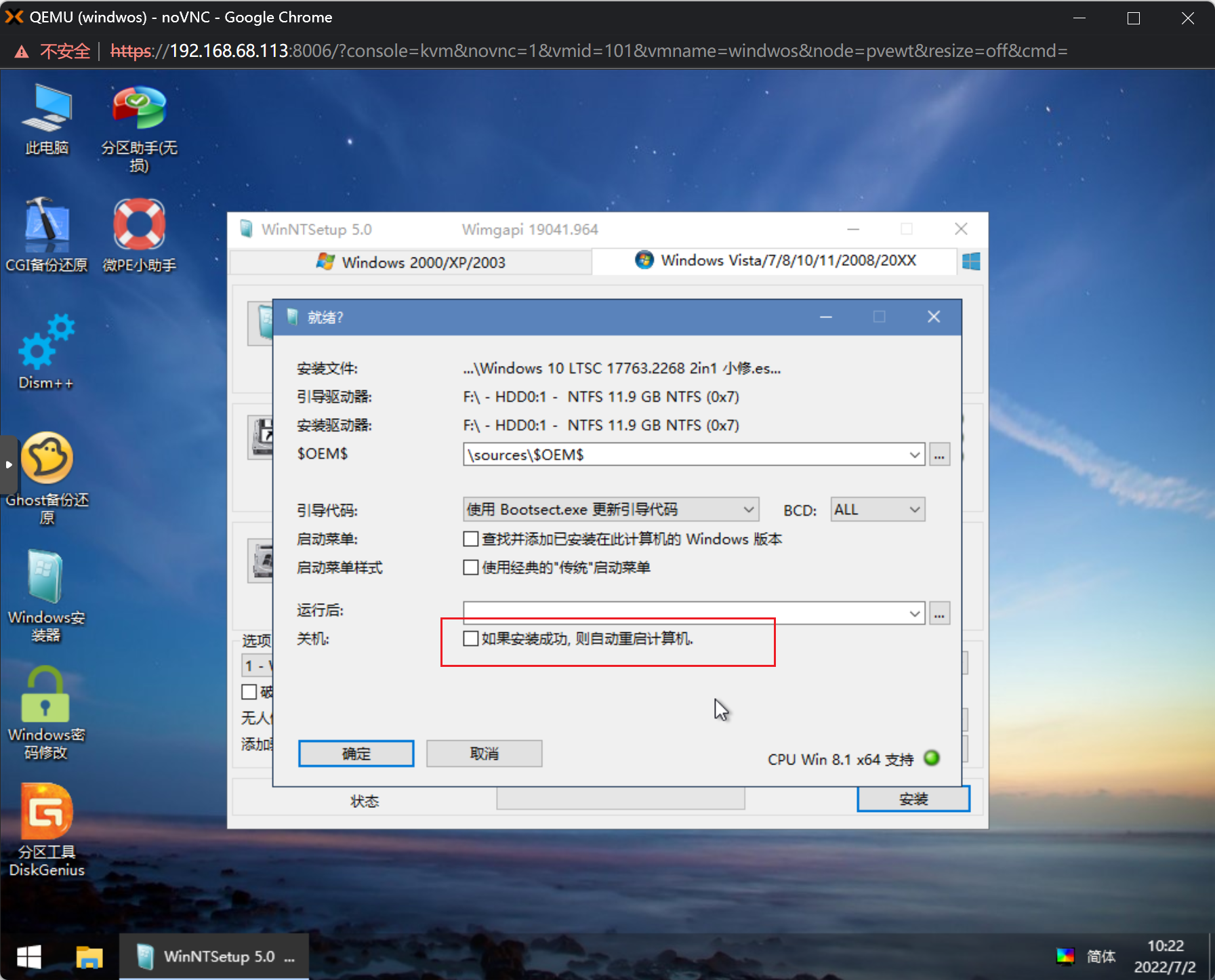Viewport: 1215px width, 980px height.
Task: Click the 安装驱动器 F:\ HDD0:1 value
Action: coord(601,426)
